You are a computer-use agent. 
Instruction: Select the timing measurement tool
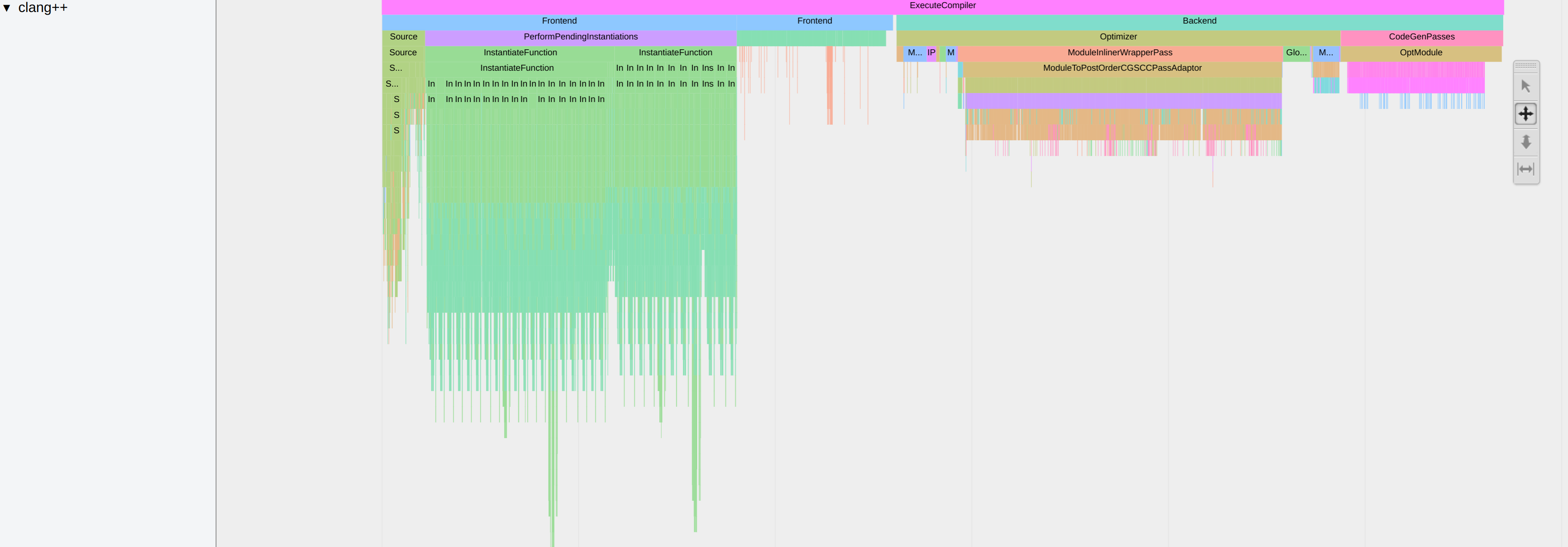(1526, 169)
